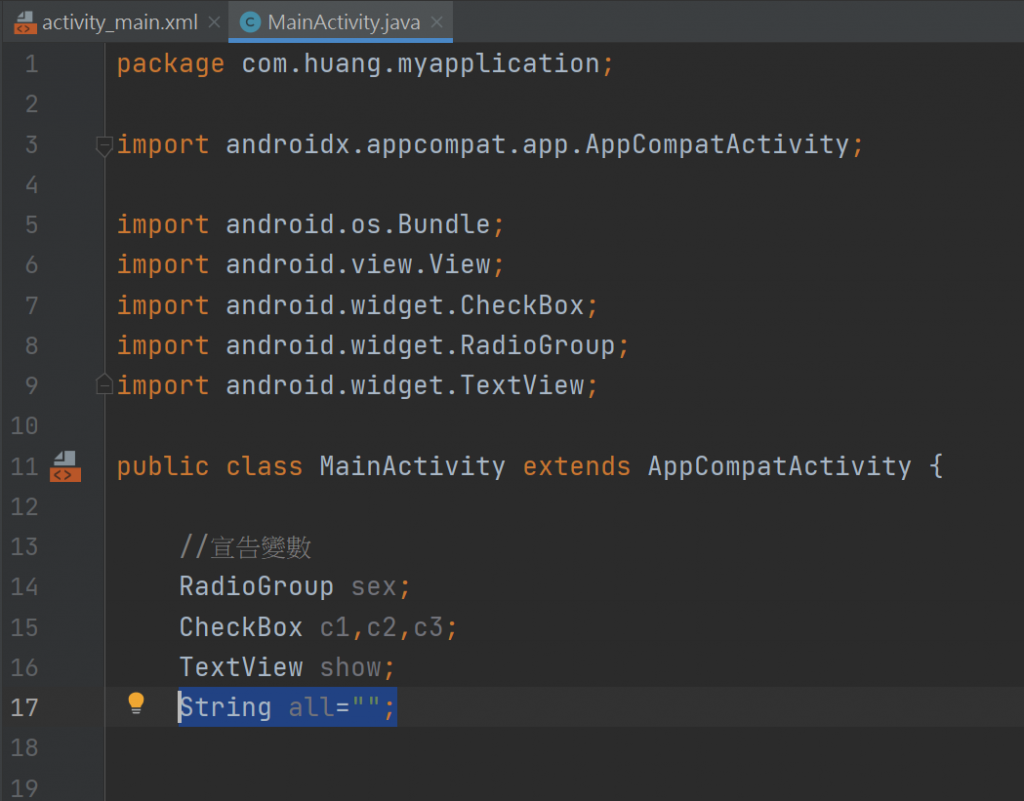Click line number 1 in the gutter
Screen dimensions: 1024x801
pyautogui.click(x=29, y=64)
